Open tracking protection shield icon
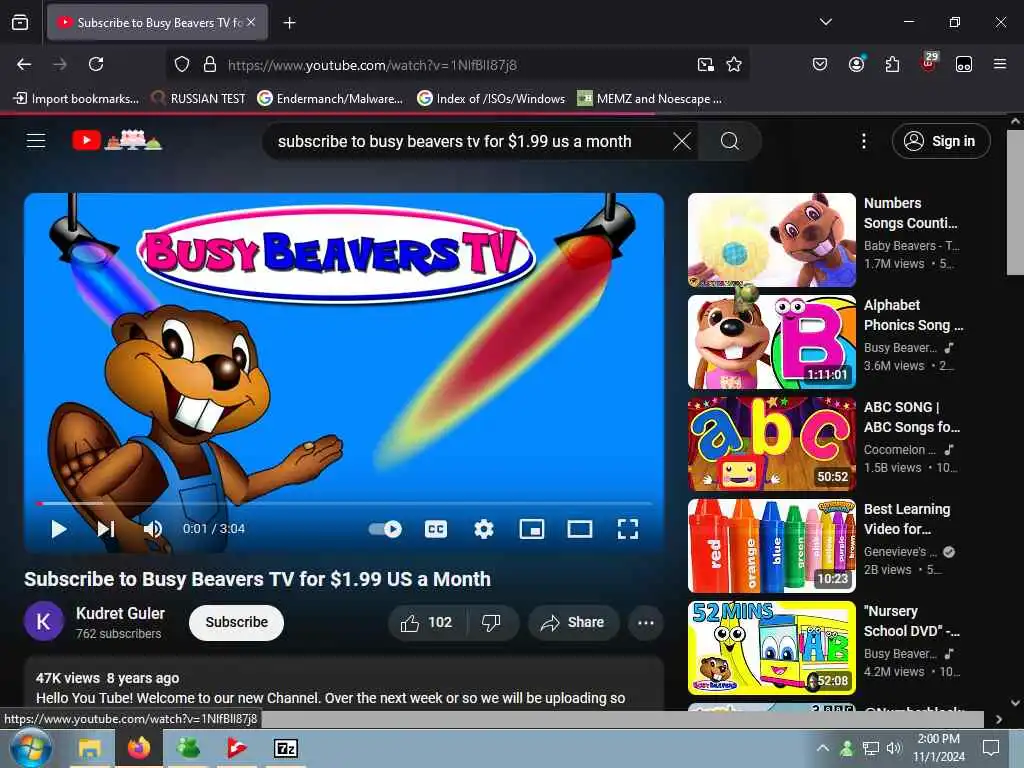 point(182,65)
